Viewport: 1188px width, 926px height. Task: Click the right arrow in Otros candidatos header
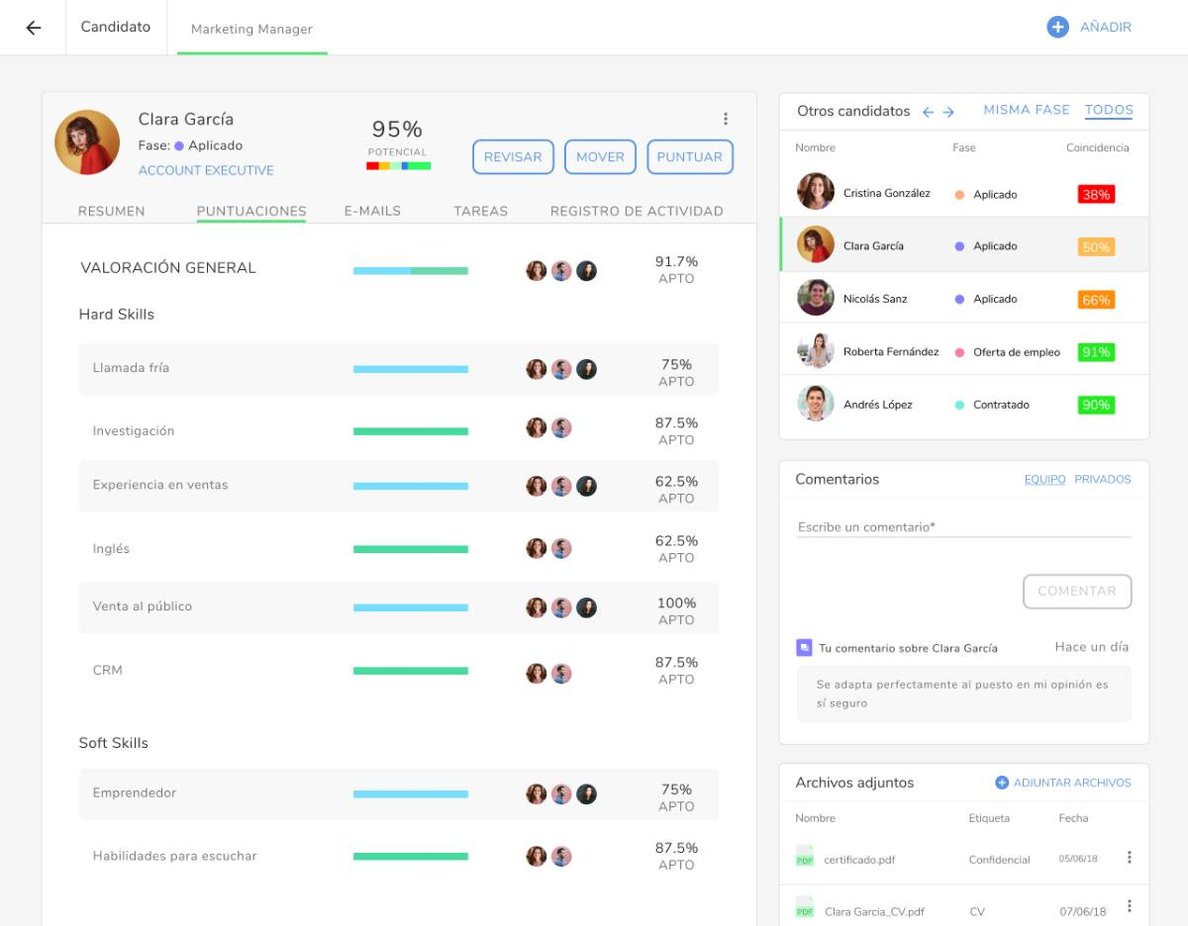click(946, 111)
